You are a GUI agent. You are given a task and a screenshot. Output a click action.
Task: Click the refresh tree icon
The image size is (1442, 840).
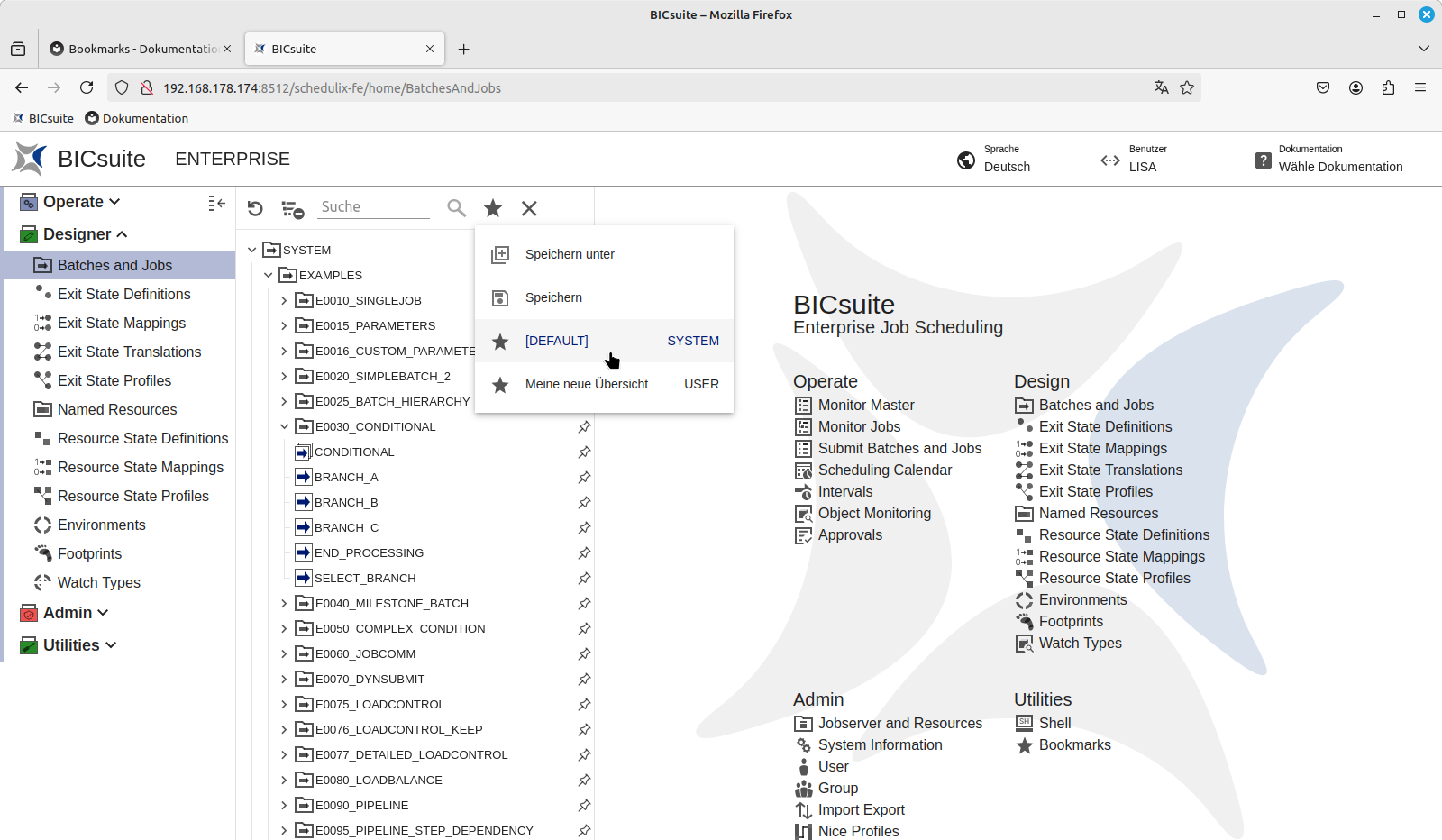point(255,208)
